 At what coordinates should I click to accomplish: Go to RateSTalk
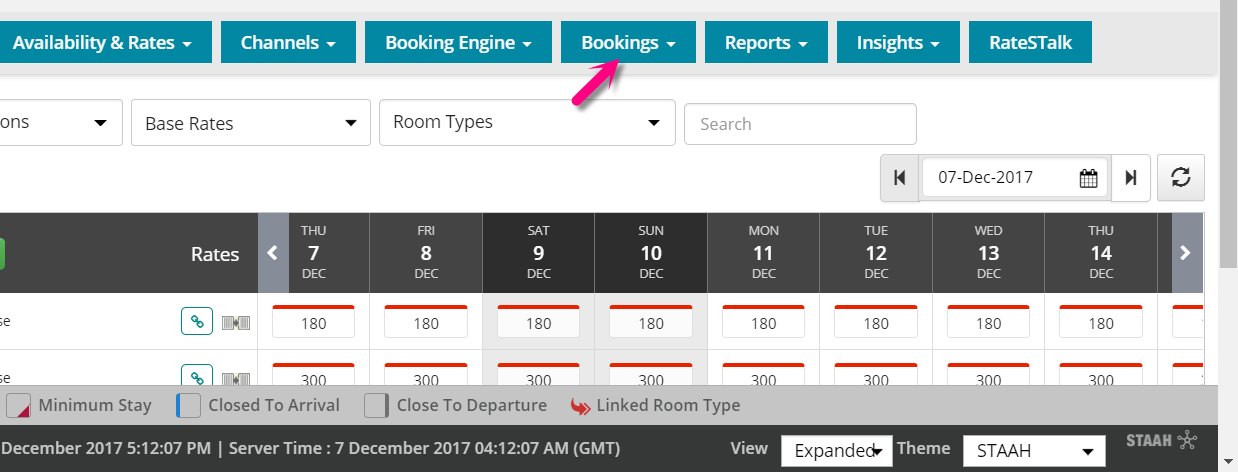coord(1030,43)
